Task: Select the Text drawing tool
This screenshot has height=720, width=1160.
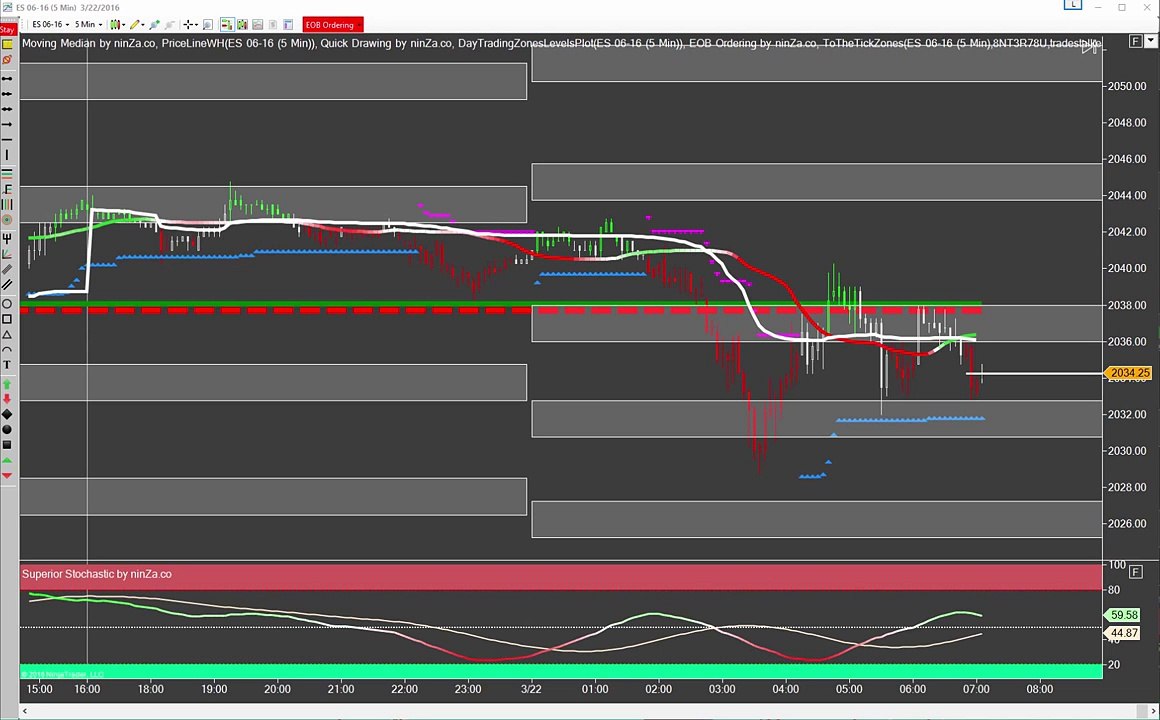Action: tap(7, 365)
